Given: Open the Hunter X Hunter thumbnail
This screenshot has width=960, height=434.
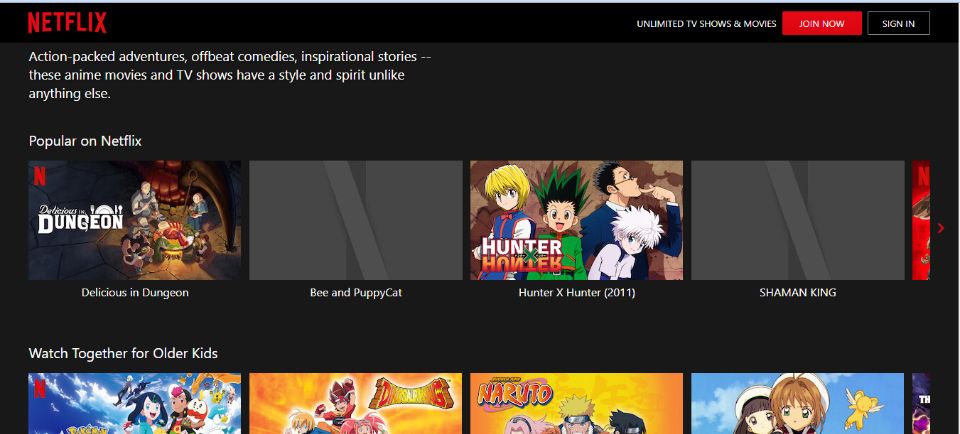Looking at the screenshot, I should [x=577, y=220].
